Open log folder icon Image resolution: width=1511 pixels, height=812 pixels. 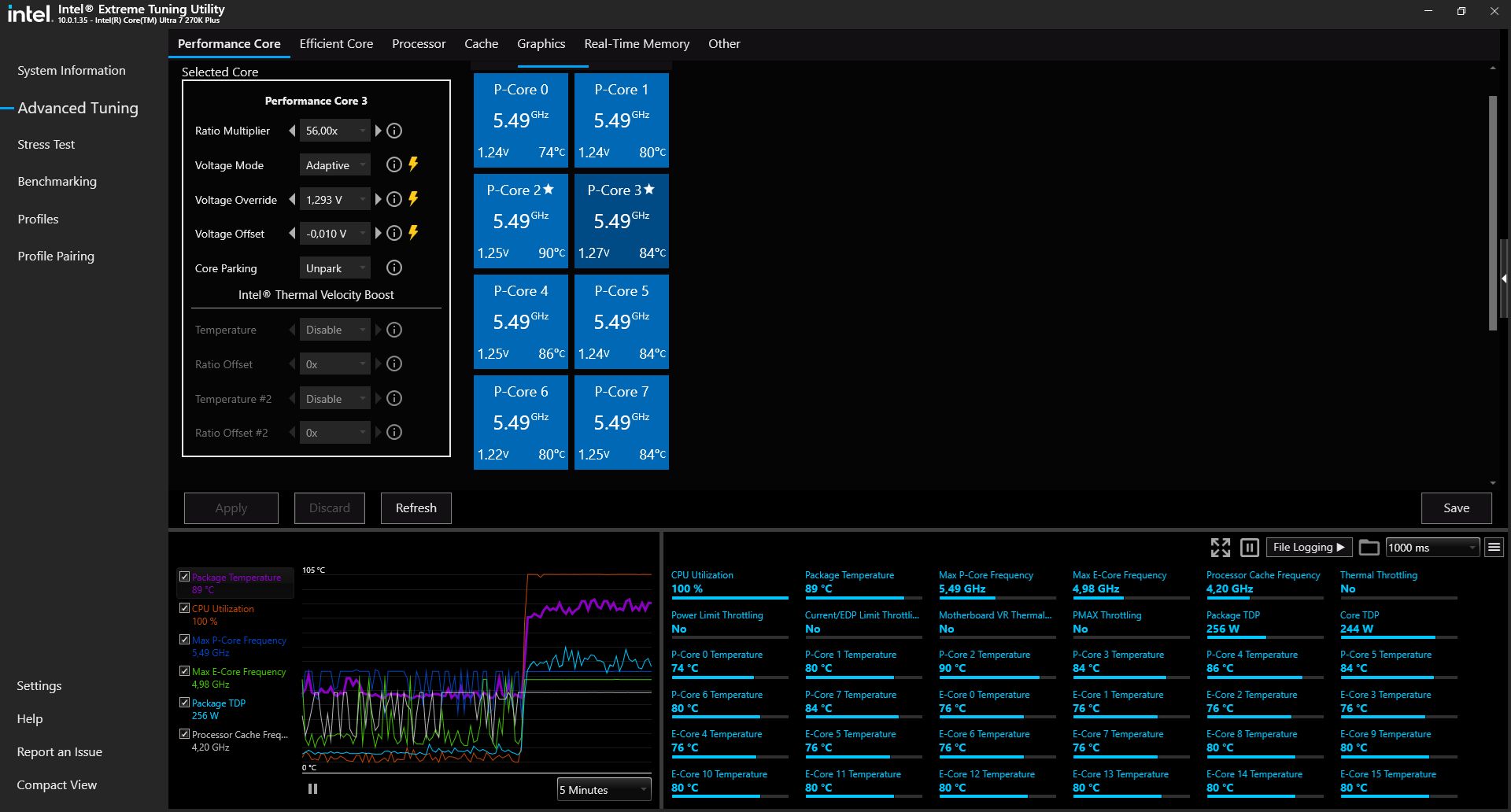1369,548
